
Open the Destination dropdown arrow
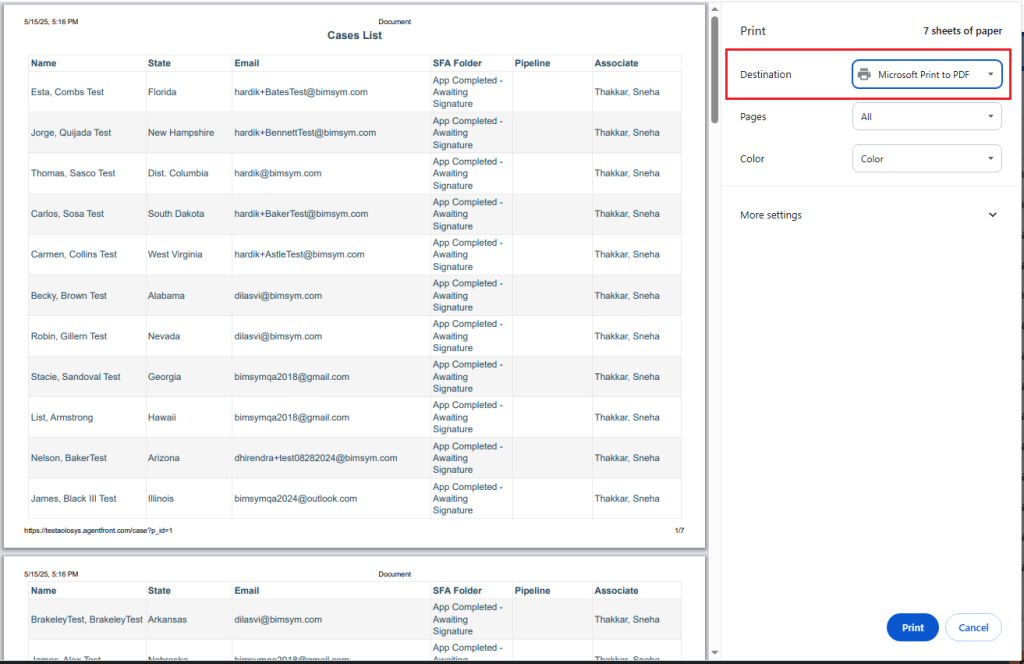[990, 75]
